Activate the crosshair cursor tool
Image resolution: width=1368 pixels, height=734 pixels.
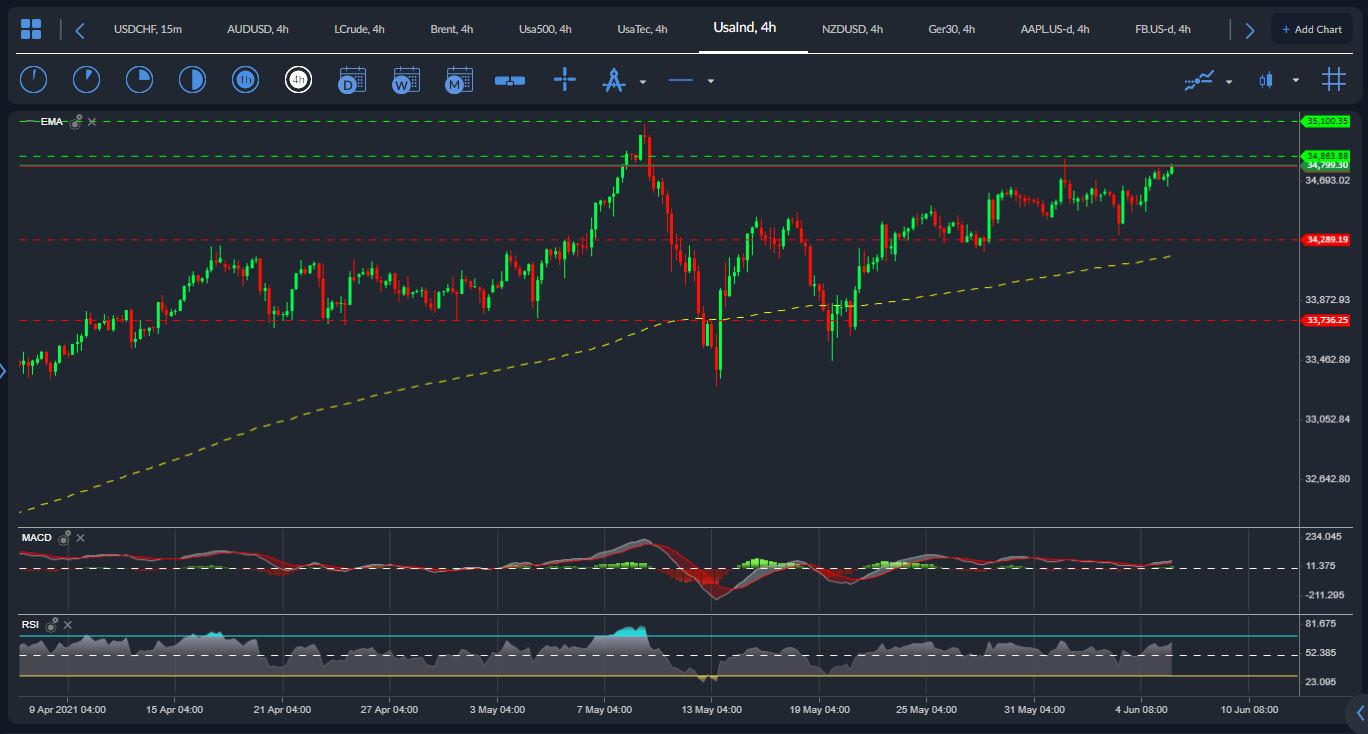pyautogui.click(x=565, y=80)
